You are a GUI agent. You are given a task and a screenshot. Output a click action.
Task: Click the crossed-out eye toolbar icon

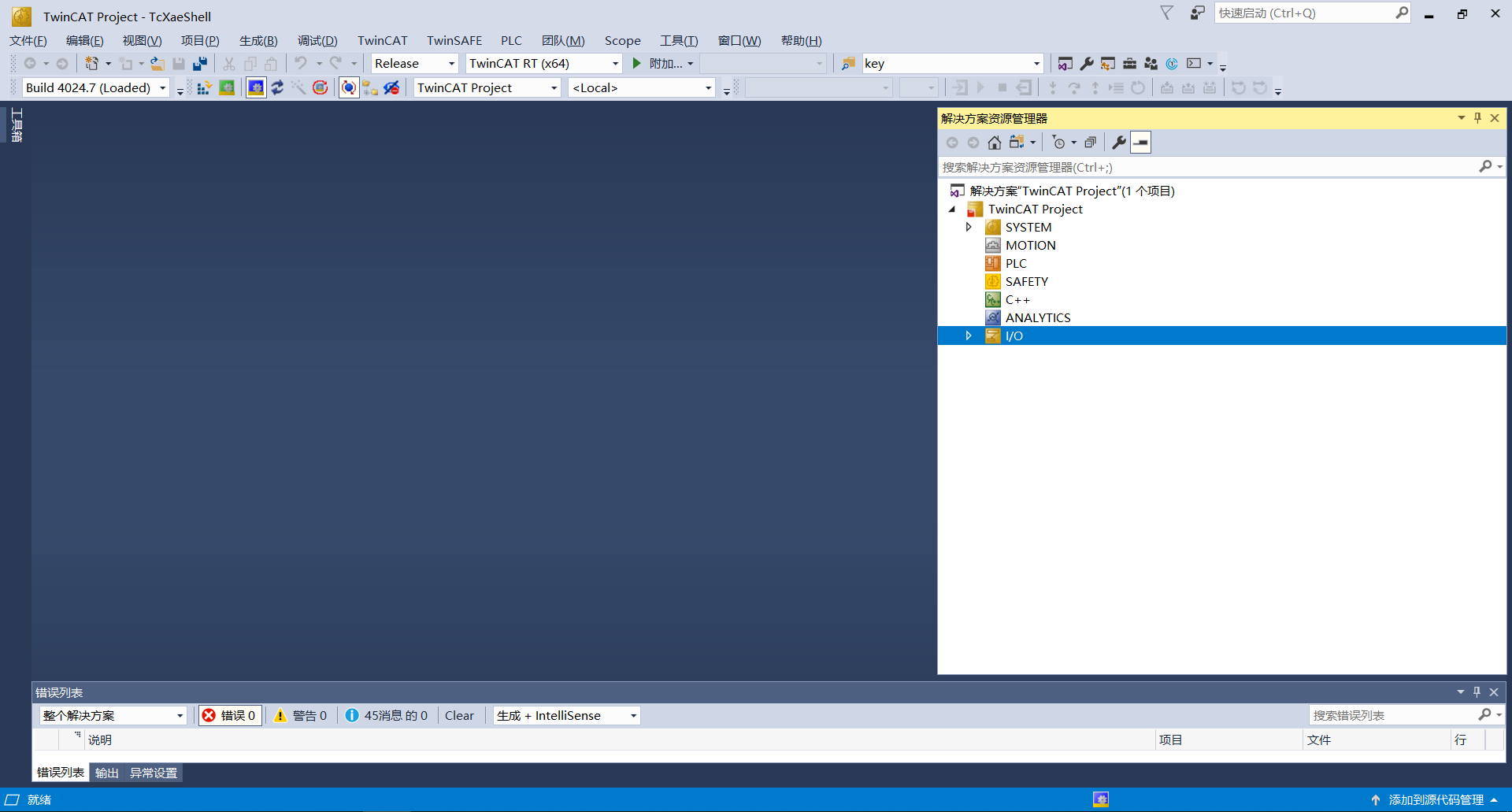click(391, 88)
